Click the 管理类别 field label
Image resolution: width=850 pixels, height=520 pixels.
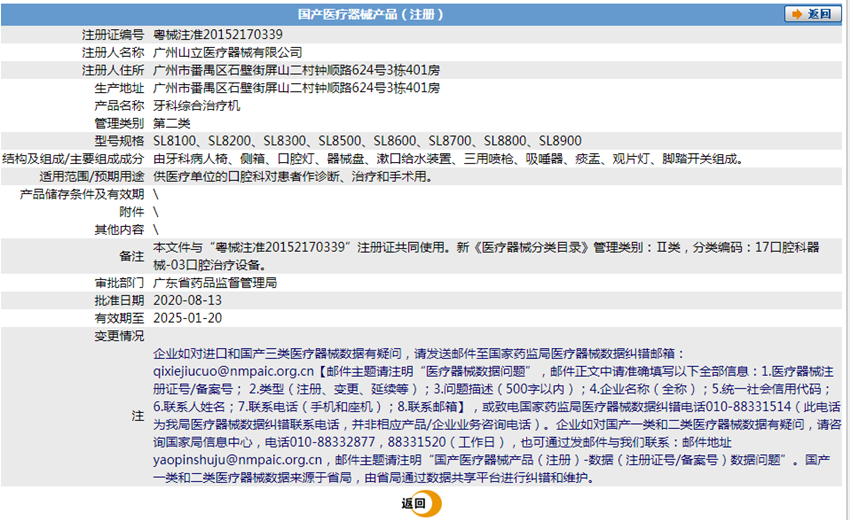119,124
